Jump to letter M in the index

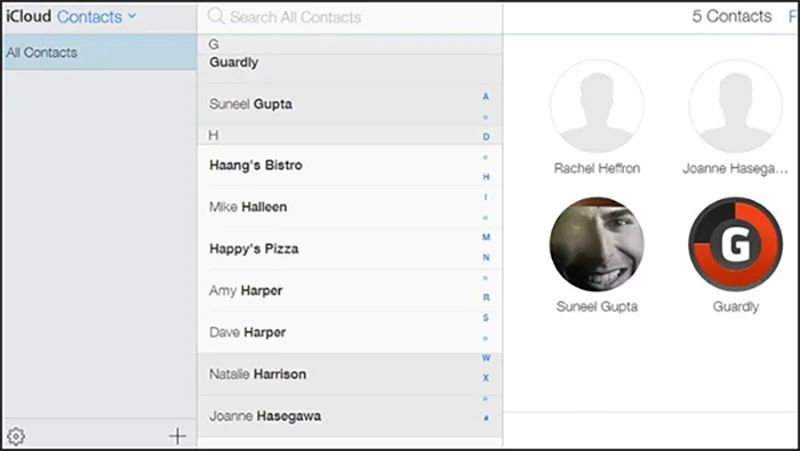click(x=486, y=237)
